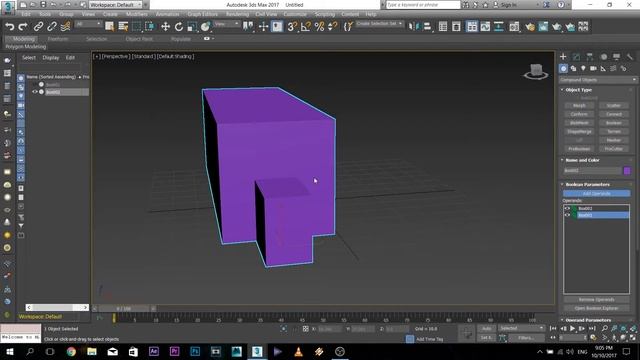Screen dimensions: 640x360
Task: Open the Compound Objects category dropdown
Action: pyautogui.click(x=598, y=80)
